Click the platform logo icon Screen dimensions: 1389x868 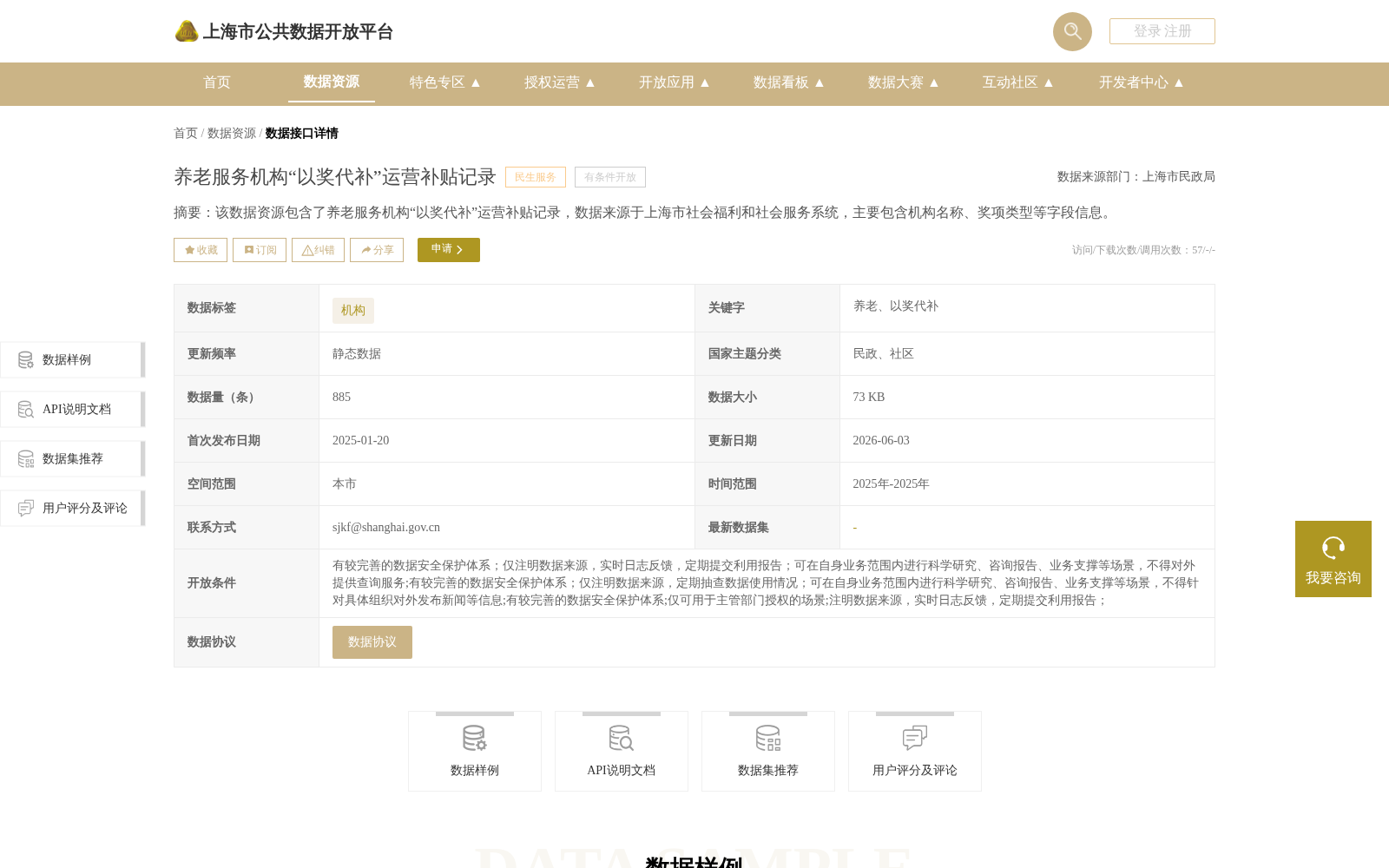pyautogui.click(x=186, y=31)
